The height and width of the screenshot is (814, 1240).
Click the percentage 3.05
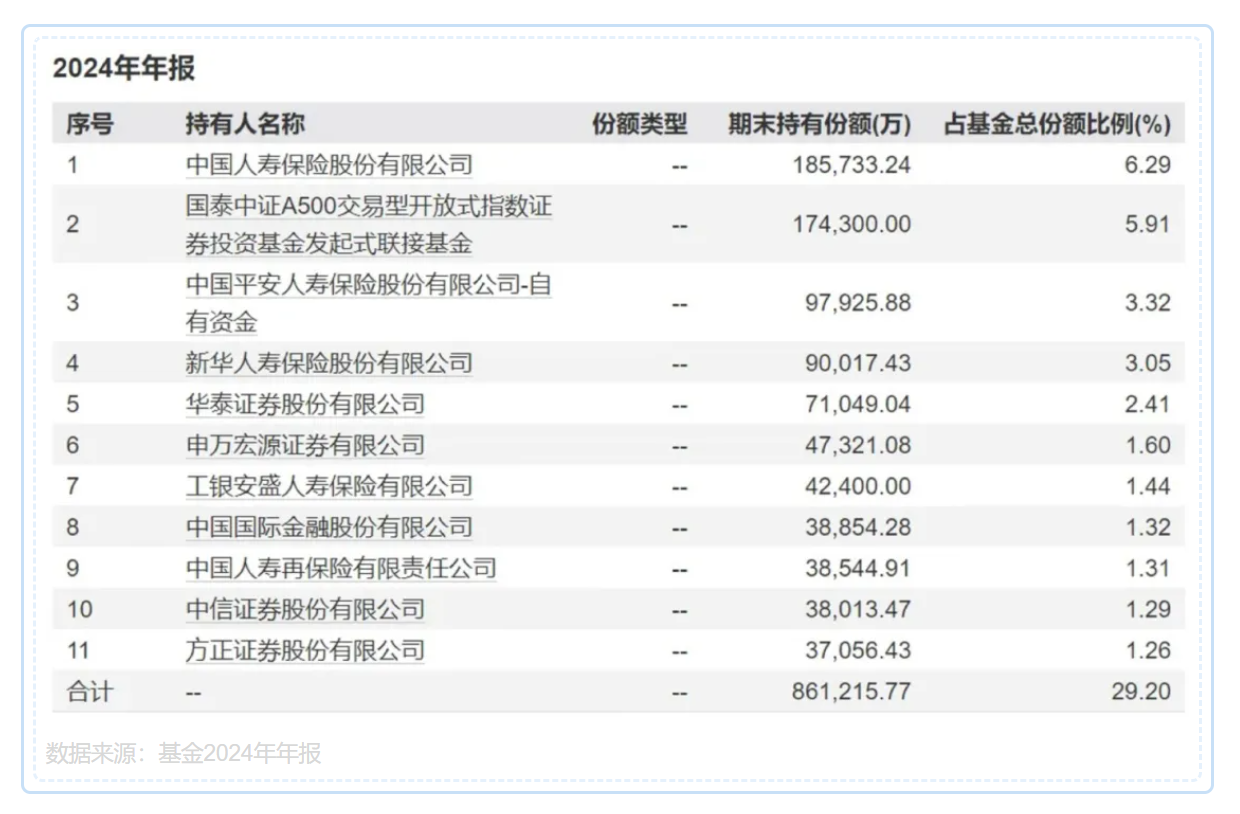click(x=1148, y=363)
